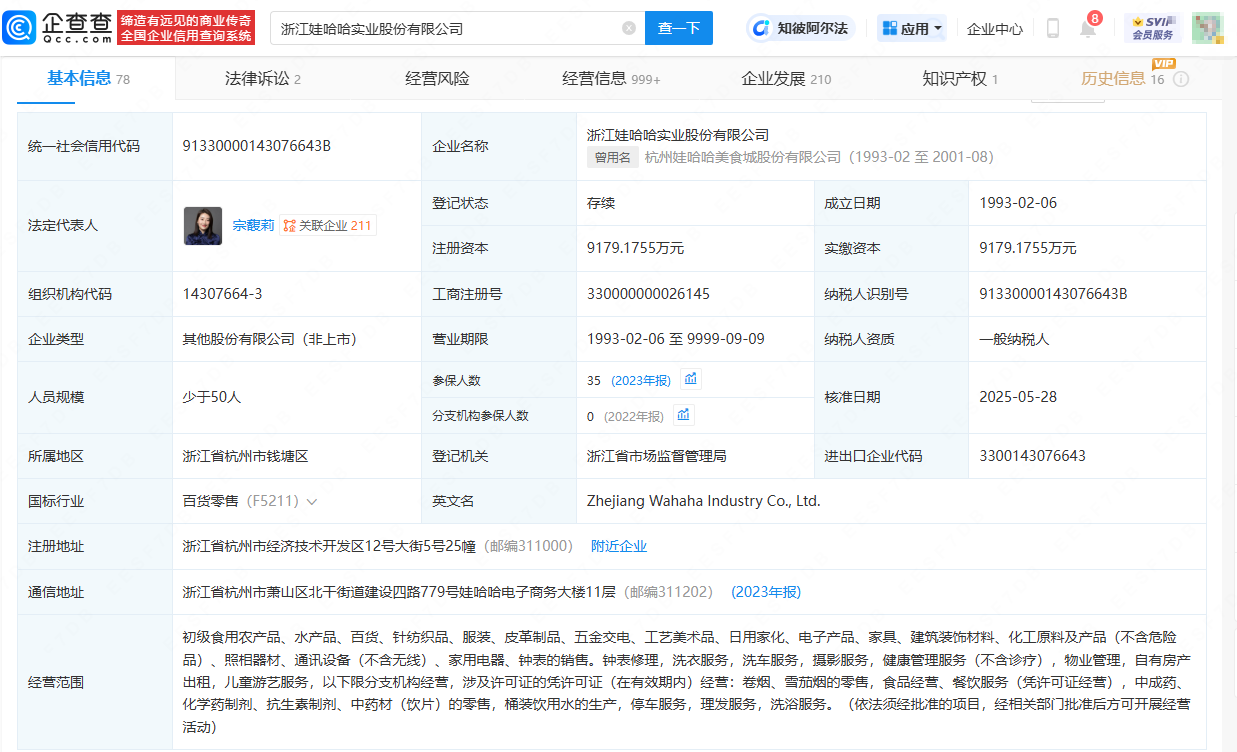Open the user avatar in the header

pyautogui.click(x=1208, y=28)
